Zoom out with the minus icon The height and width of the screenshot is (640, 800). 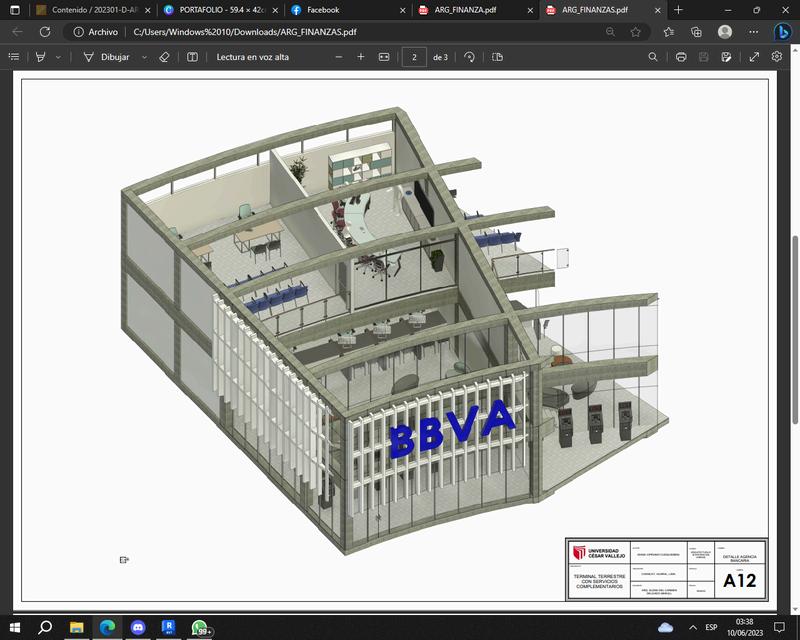(x=339, y=57)
